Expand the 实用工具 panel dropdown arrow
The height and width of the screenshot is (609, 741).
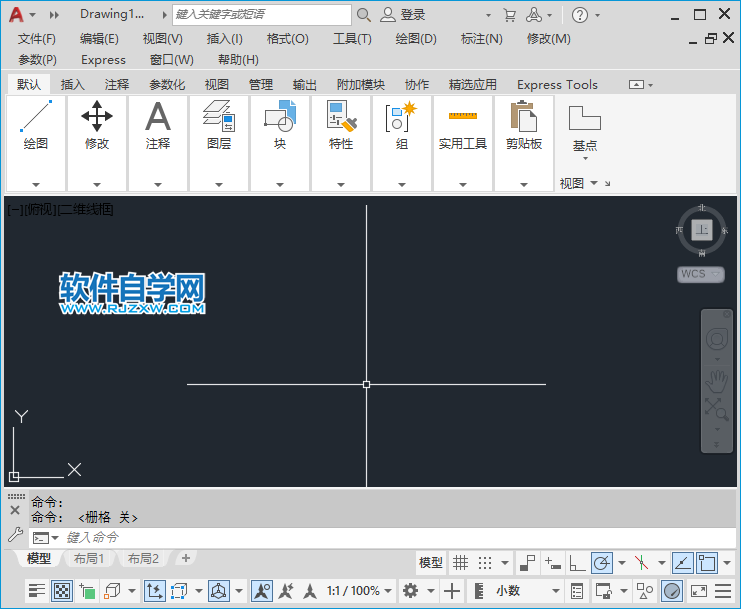[463, 185]
